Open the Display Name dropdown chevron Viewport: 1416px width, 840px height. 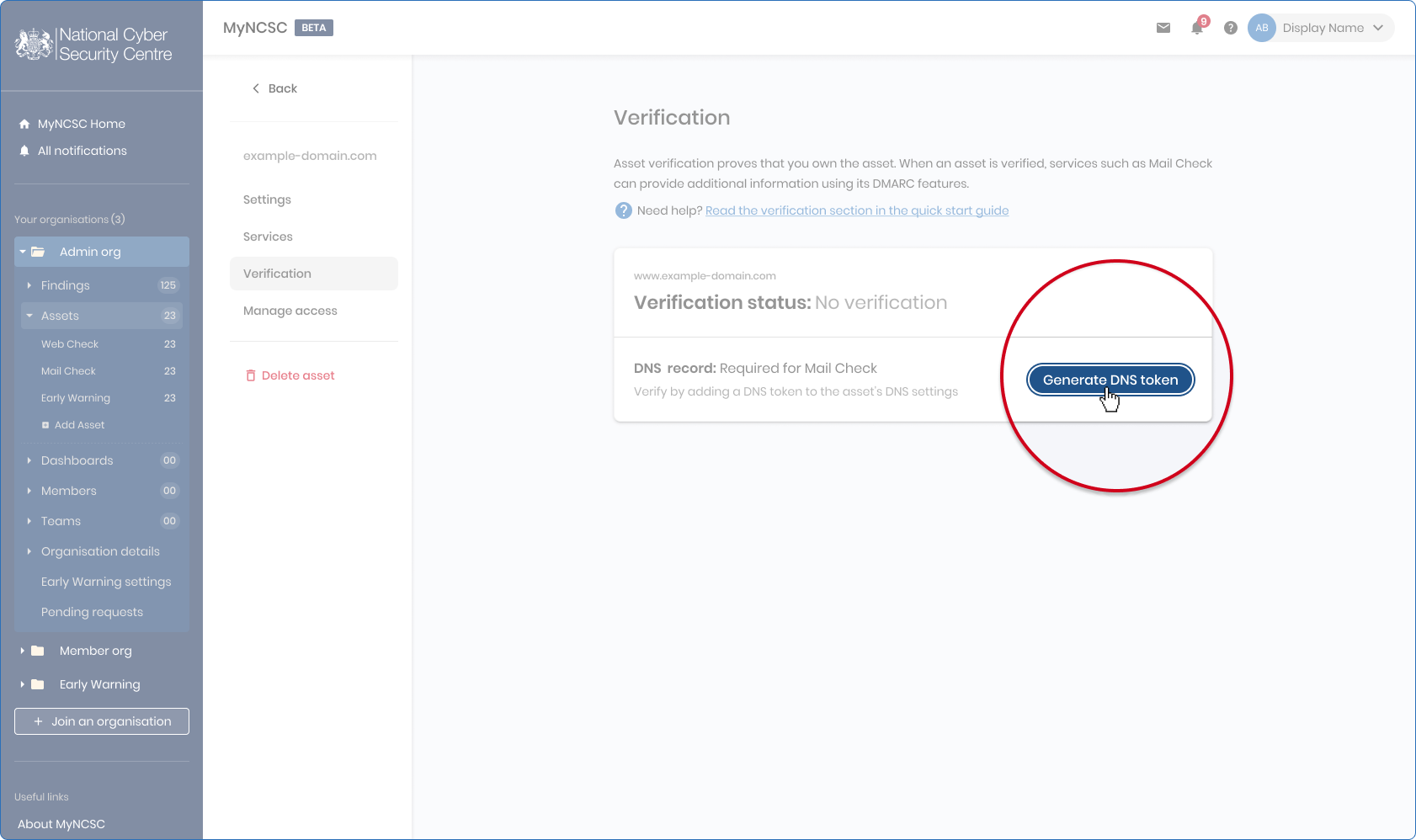[1378, 28]
